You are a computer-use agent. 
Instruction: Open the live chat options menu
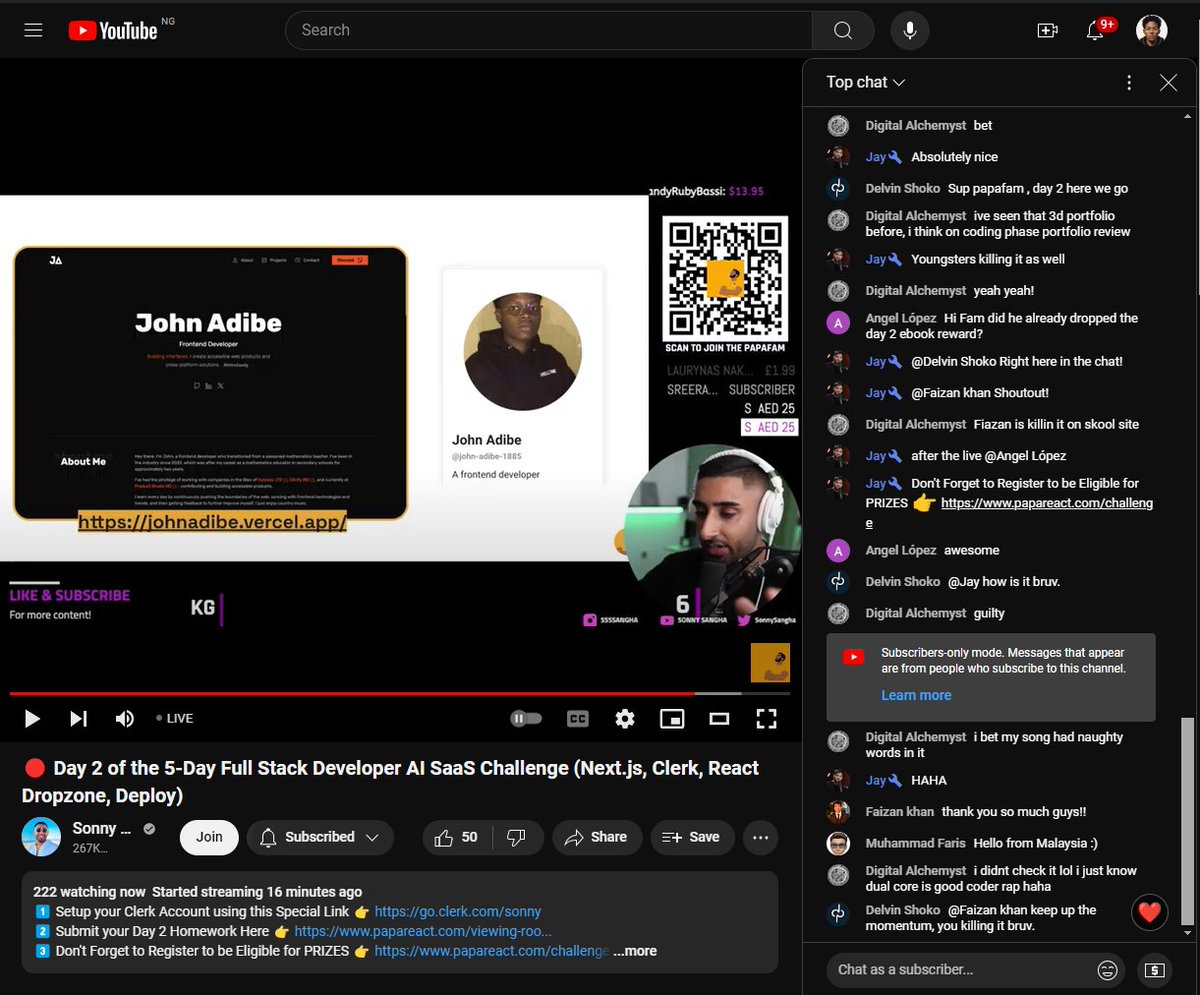click(x=1129, y=82)
